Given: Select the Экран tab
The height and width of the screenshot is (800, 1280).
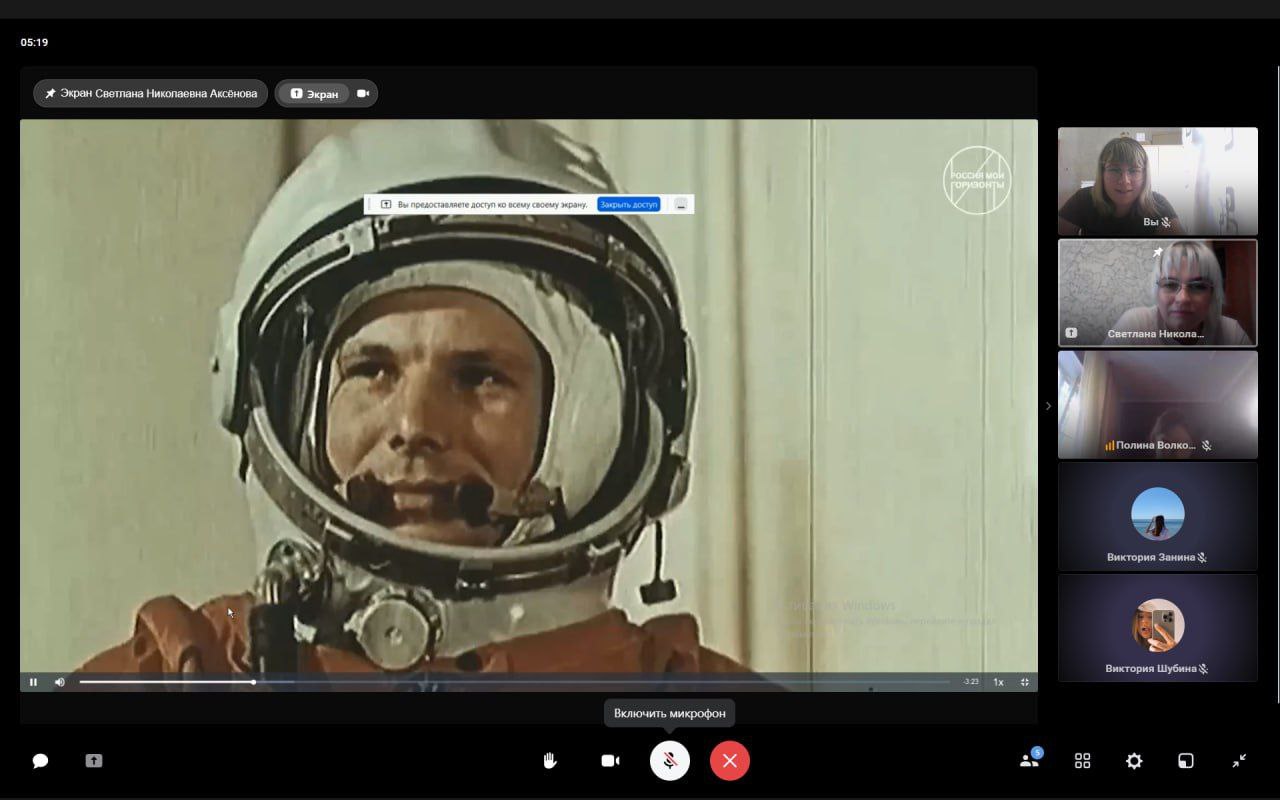Looking at the screenshot, I should tap(314, 93).
